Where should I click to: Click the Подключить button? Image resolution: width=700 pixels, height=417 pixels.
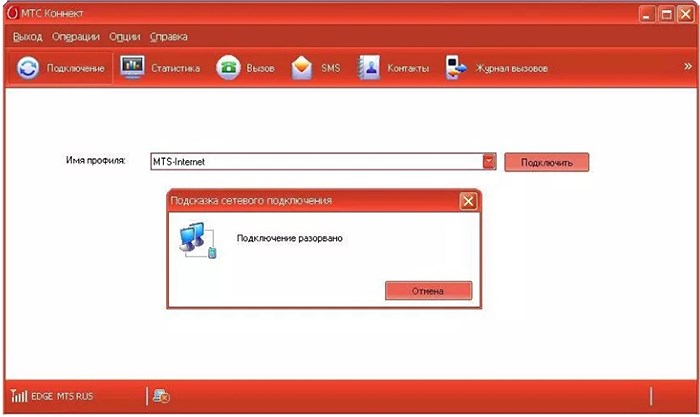[x=546, y=163]
